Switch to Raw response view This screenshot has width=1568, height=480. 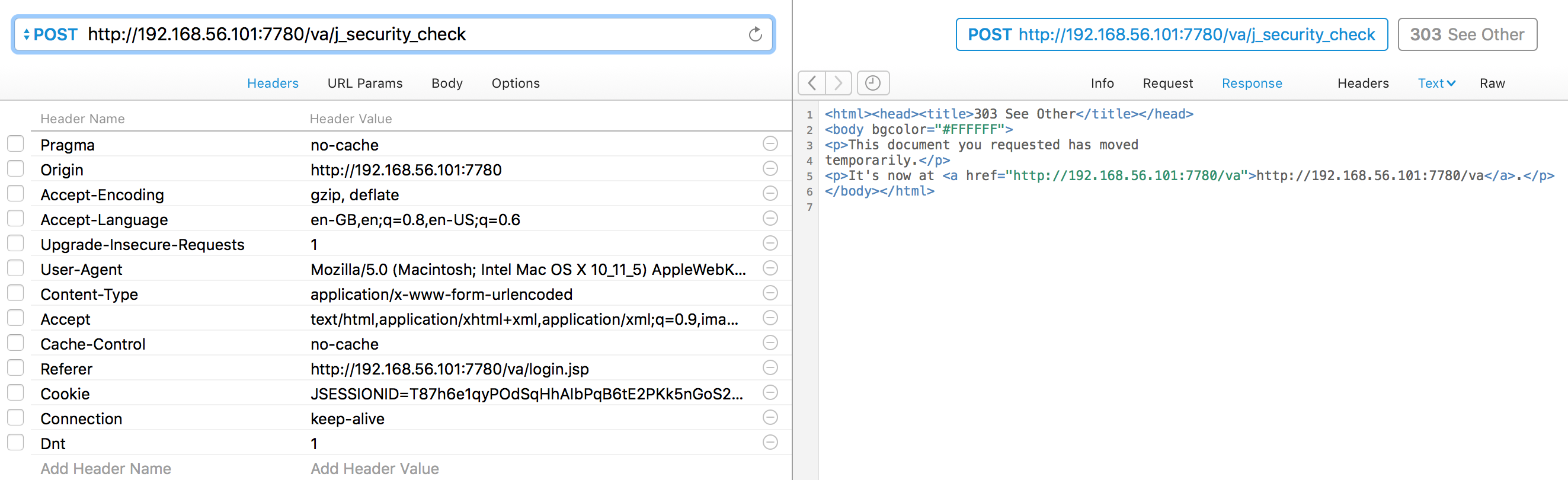(x=1492, y=84)
